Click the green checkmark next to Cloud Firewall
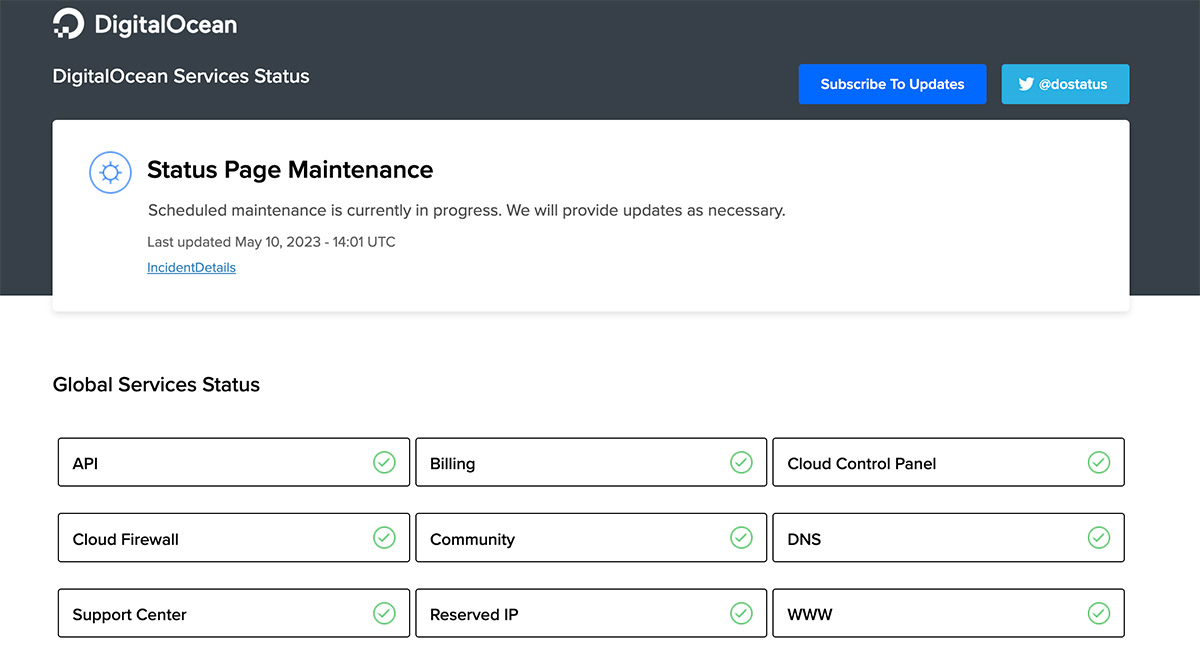 click(385, 537)
